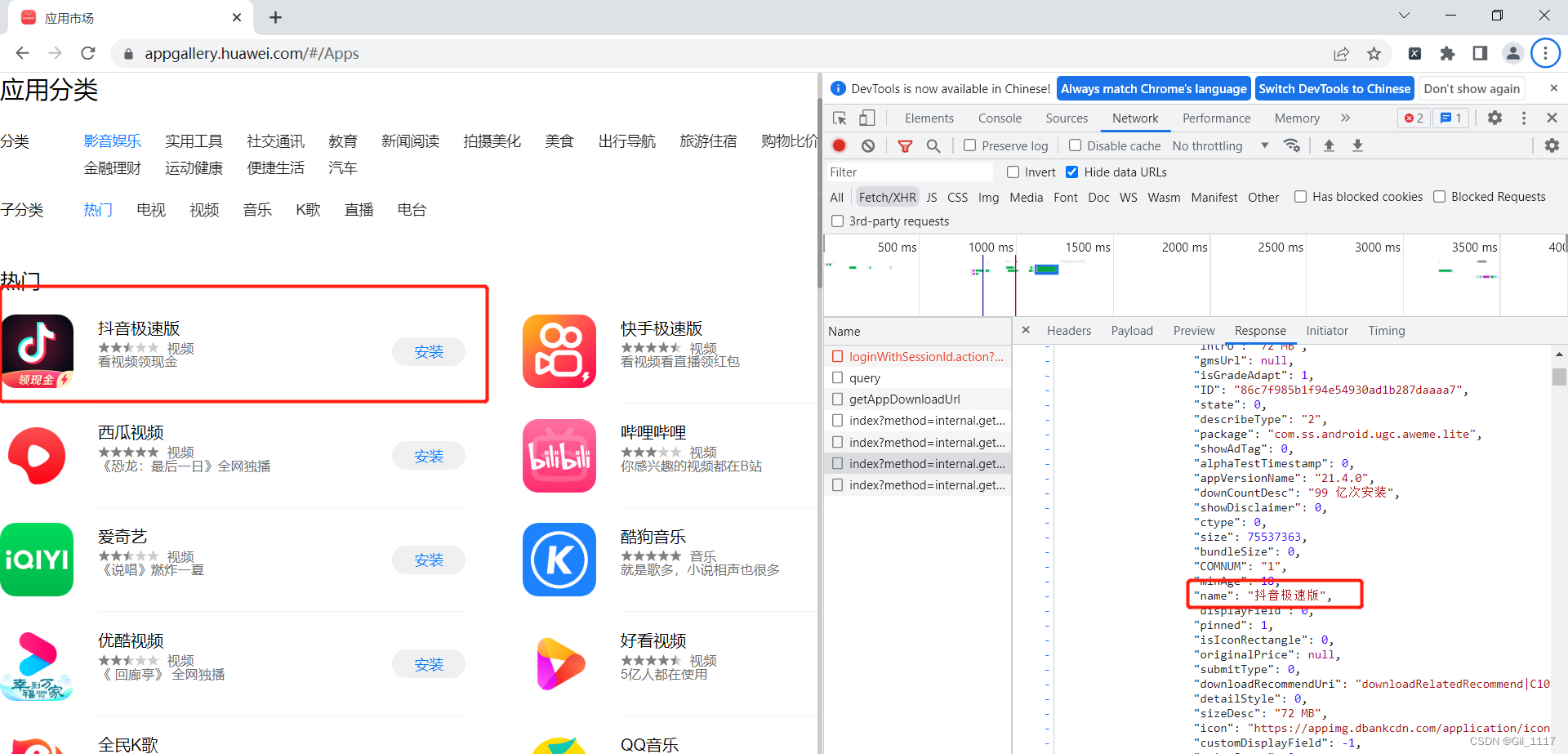
Task: Activate DevTools inspect element picker
Action: tap(840, 118)
